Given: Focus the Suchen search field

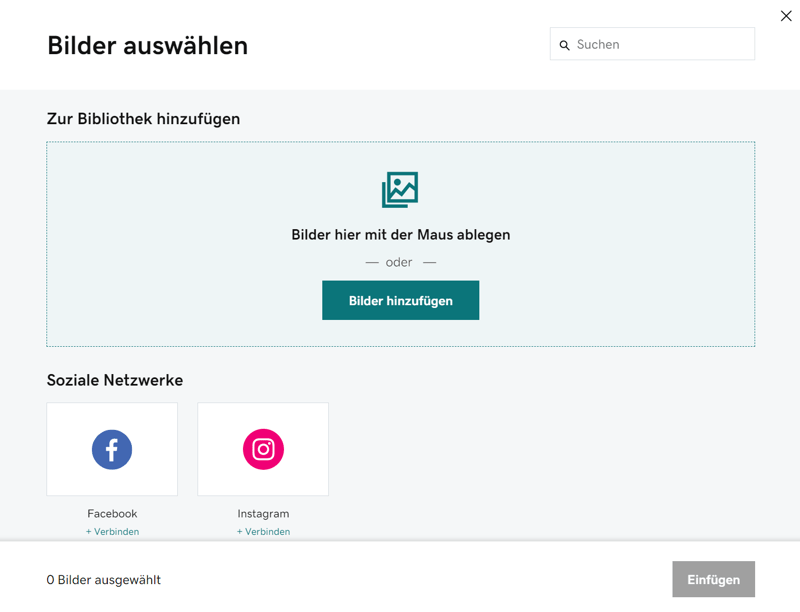Looking at the screenshot, I should pos(660,44).
